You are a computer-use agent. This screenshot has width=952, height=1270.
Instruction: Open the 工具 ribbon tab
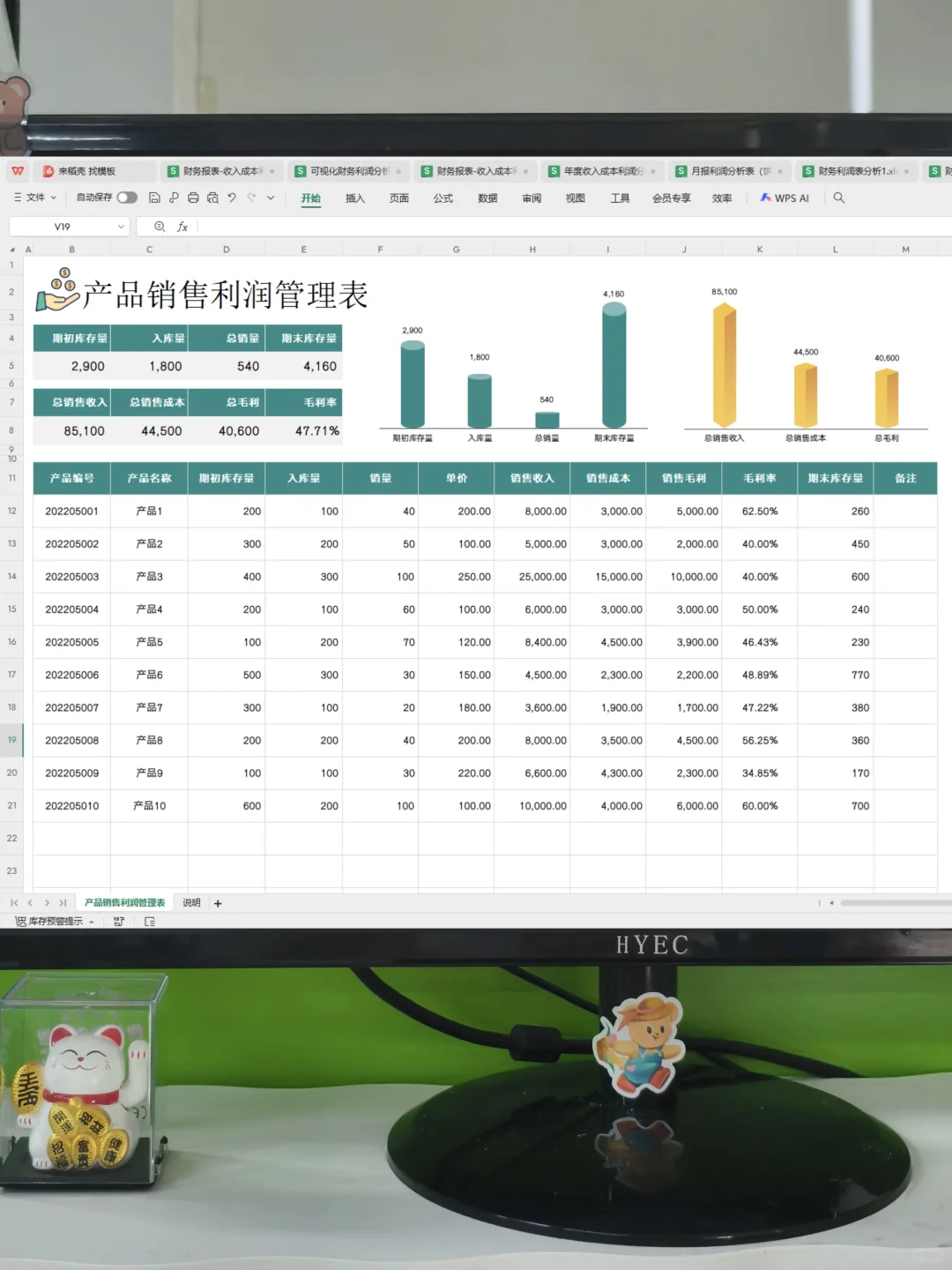pos(621,198)
